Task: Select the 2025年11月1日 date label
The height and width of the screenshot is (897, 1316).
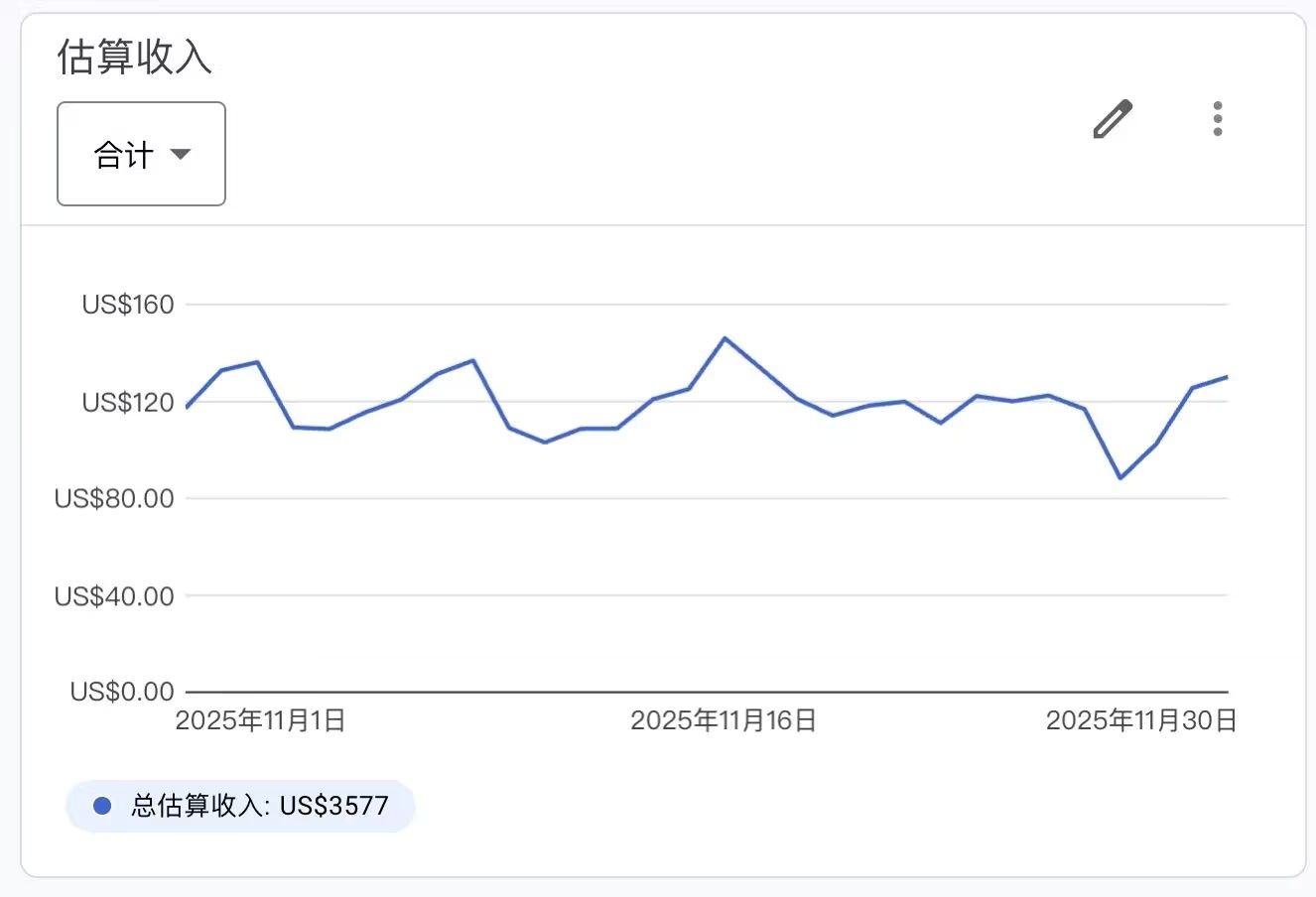Action: tap(260, 721)
